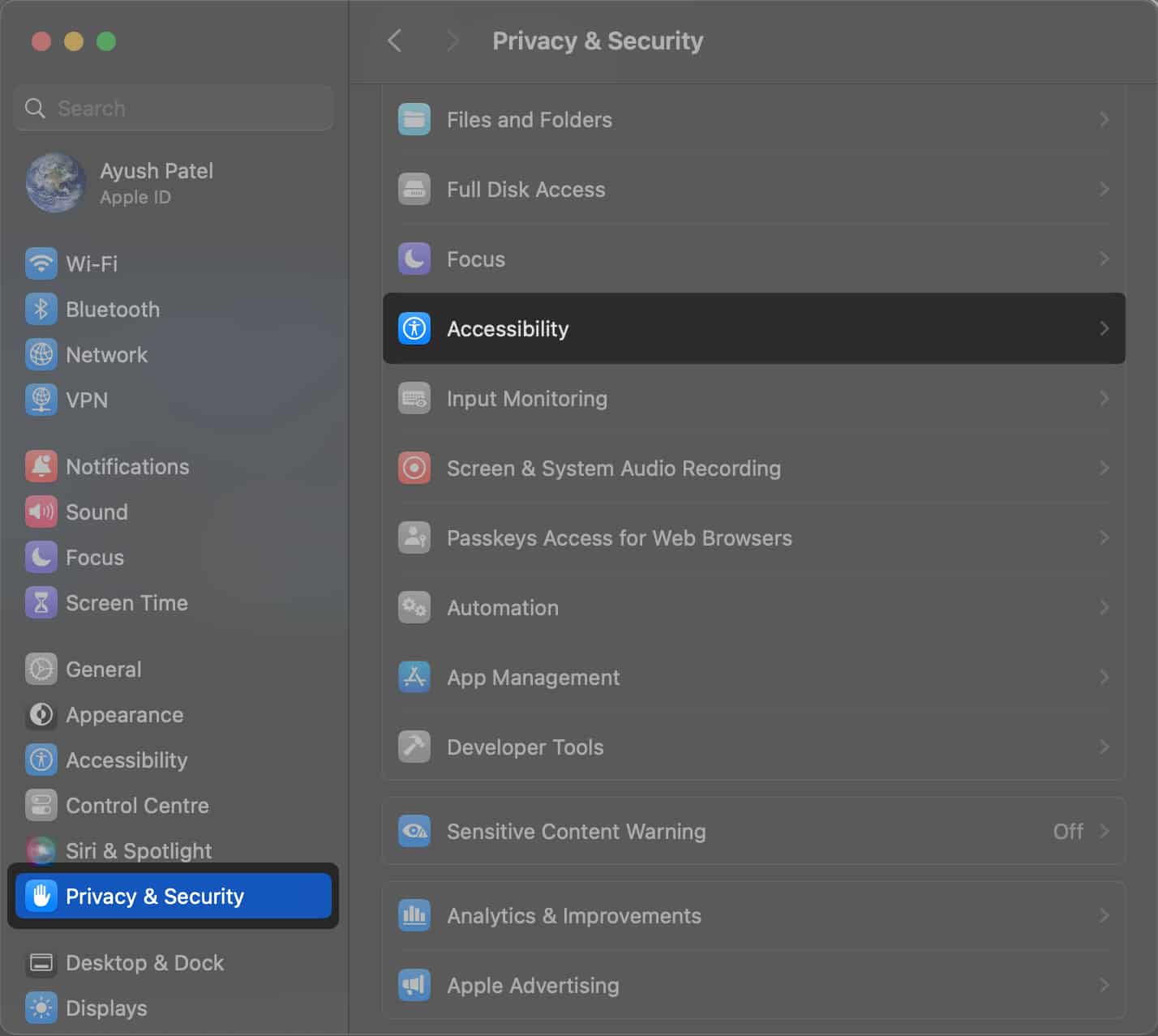Screen dimensions: 1158x1036
Task: Expand Developer Tools chevron
Action: [x=1104, y=747]
